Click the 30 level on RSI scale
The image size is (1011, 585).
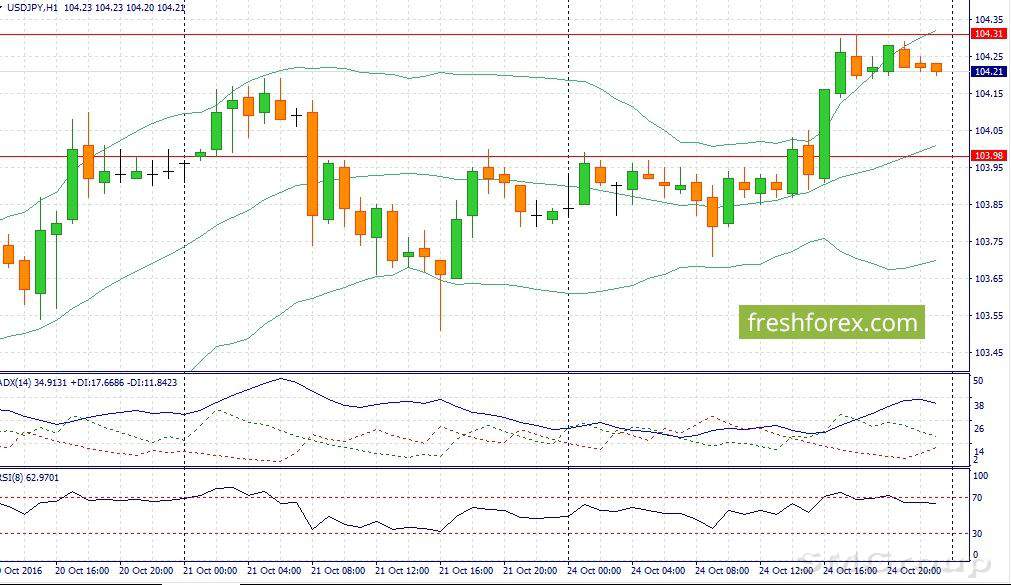[x=977, y=534]
